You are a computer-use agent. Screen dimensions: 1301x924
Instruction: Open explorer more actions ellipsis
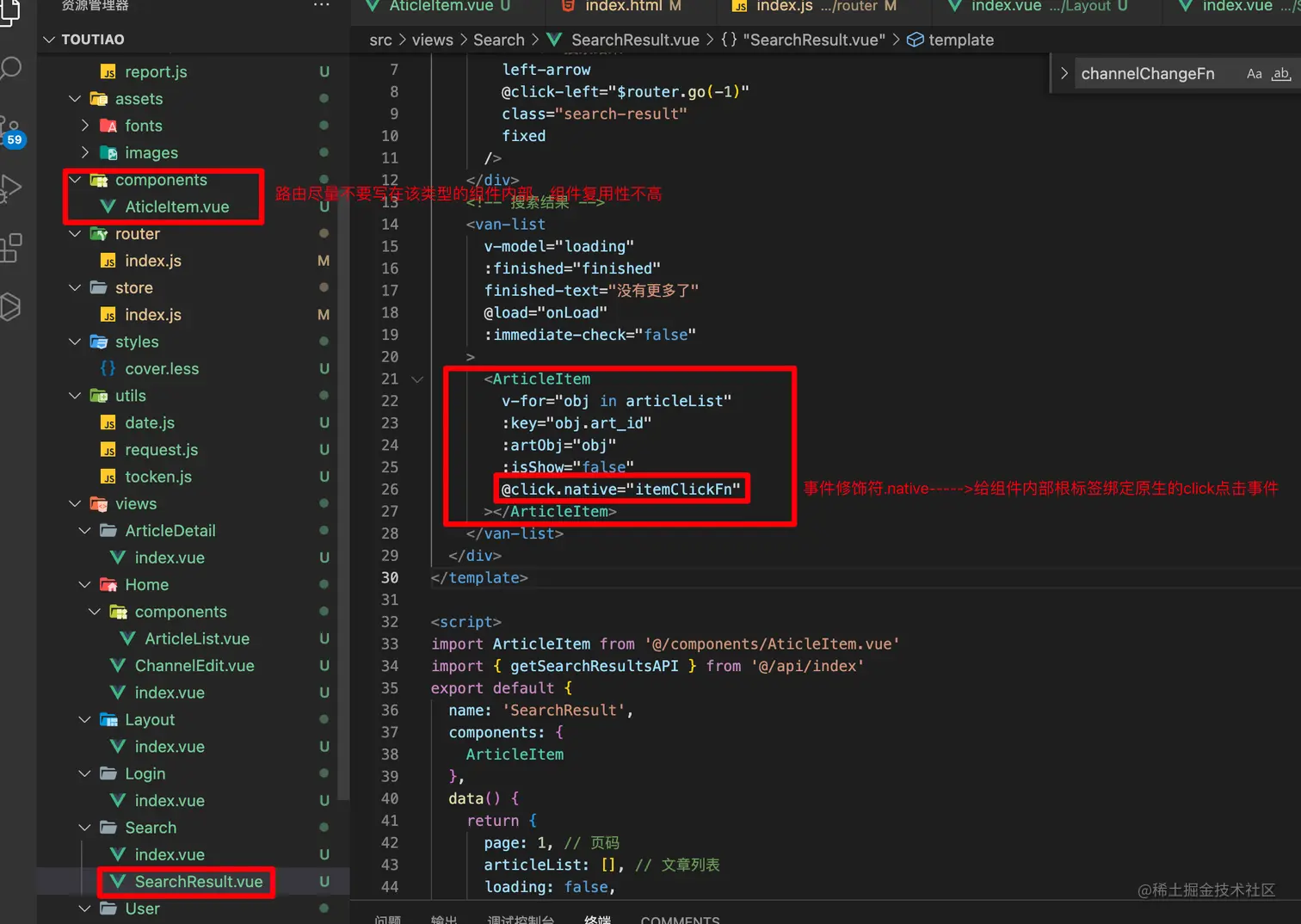[321, 5]
